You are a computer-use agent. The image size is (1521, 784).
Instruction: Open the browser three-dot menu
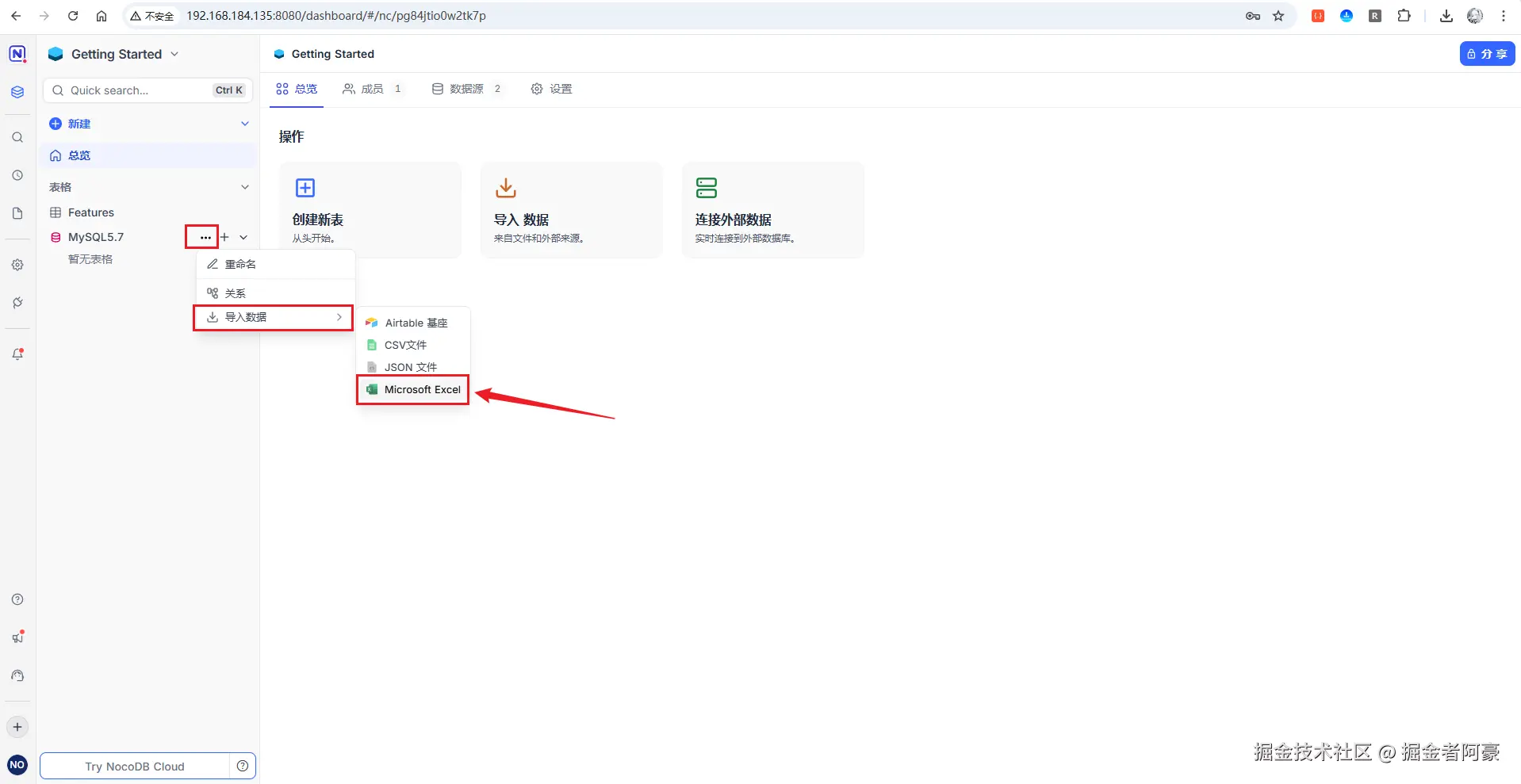click(x=1504, y=16)
